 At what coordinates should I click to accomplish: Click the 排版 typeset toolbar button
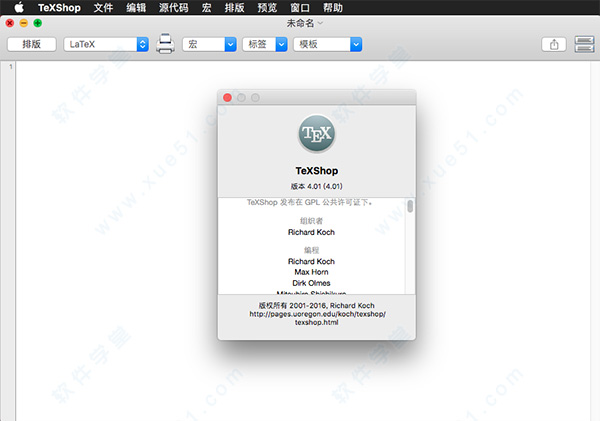(32, 44)
